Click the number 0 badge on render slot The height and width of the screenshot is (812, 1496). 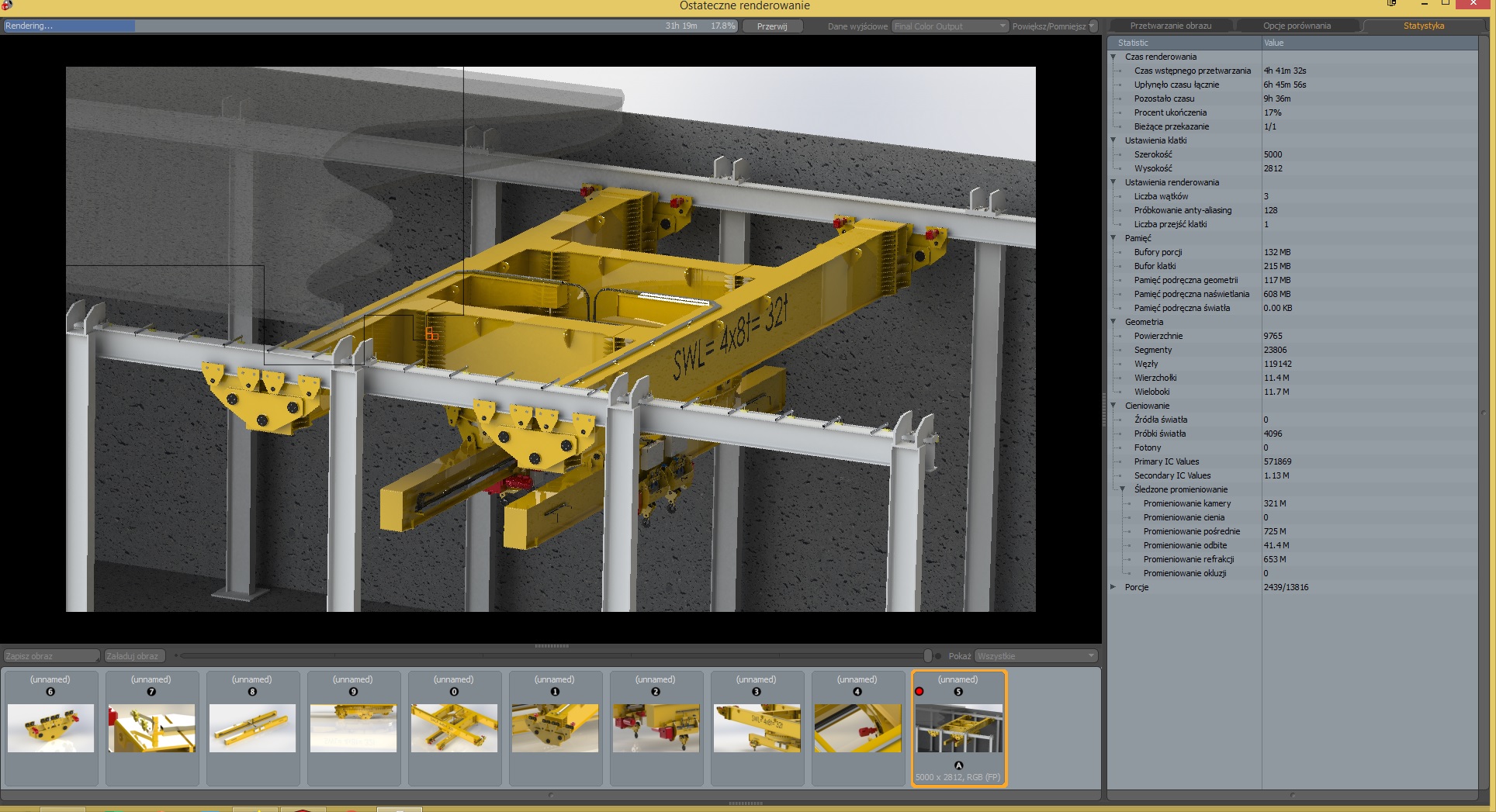click(x=454, y=692)
